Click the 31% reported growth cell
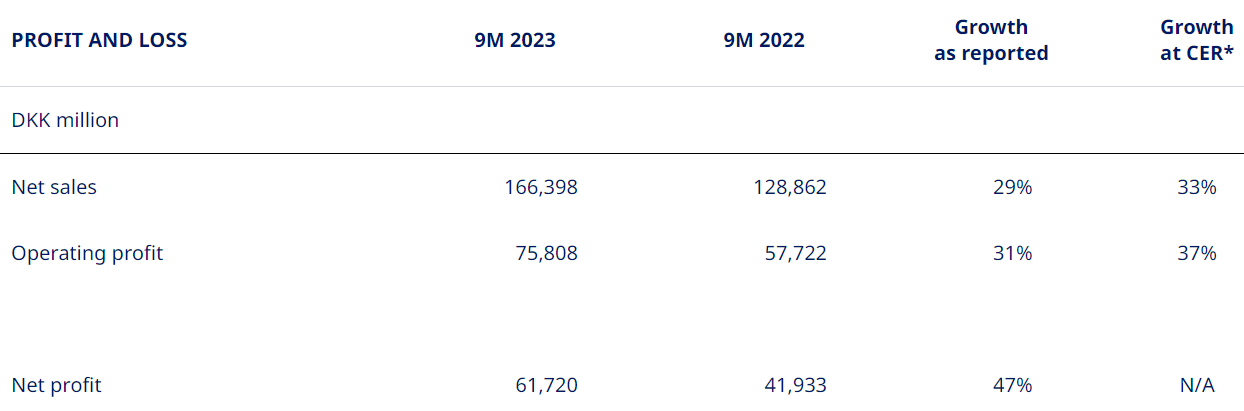Image resolution: width=1244 pixels, height=411 pixels. coord(1013,253)
